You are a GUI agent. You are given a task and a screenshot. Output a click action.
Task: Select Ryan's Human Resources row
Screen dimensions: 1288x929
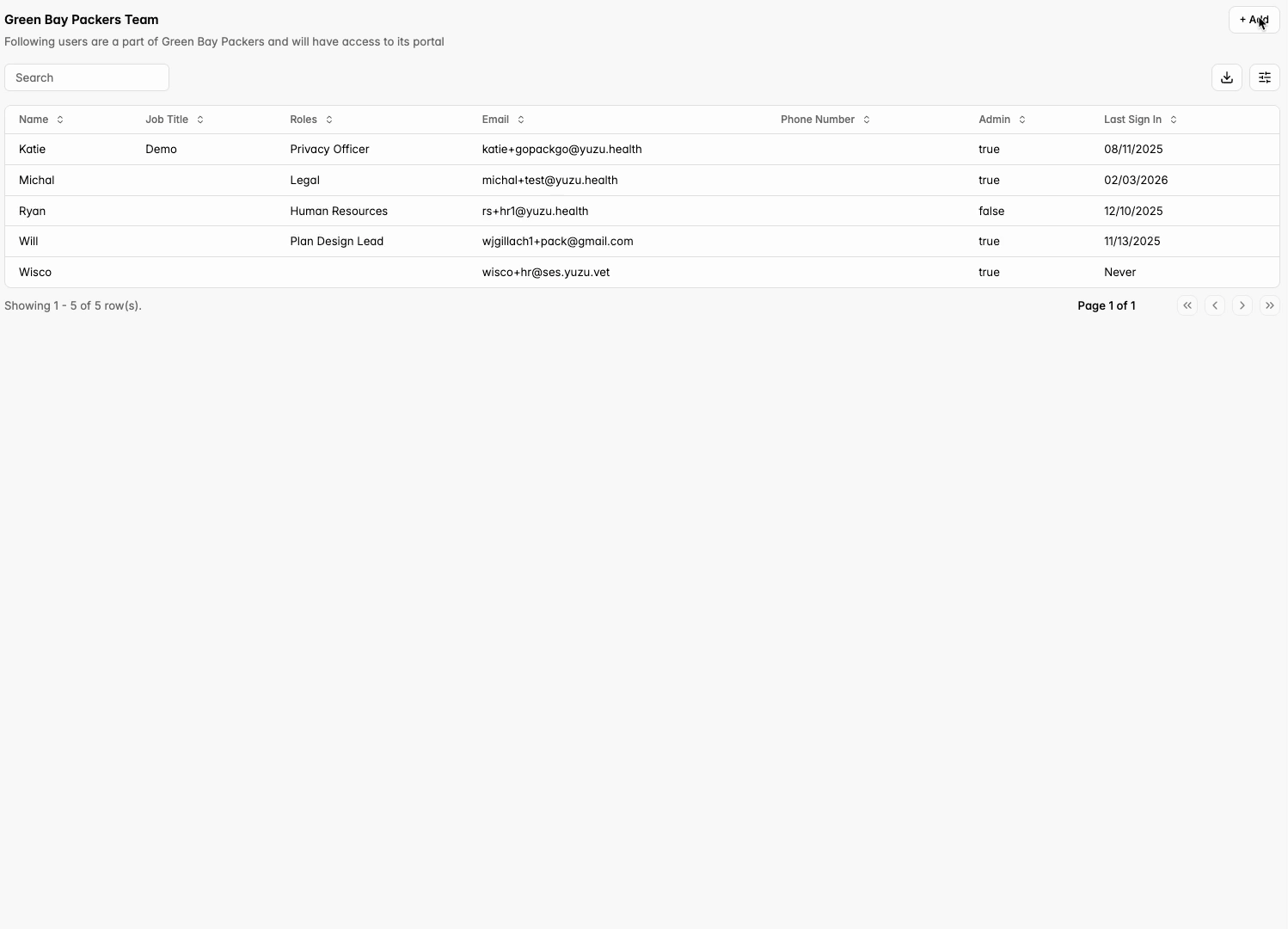(339, 212)
